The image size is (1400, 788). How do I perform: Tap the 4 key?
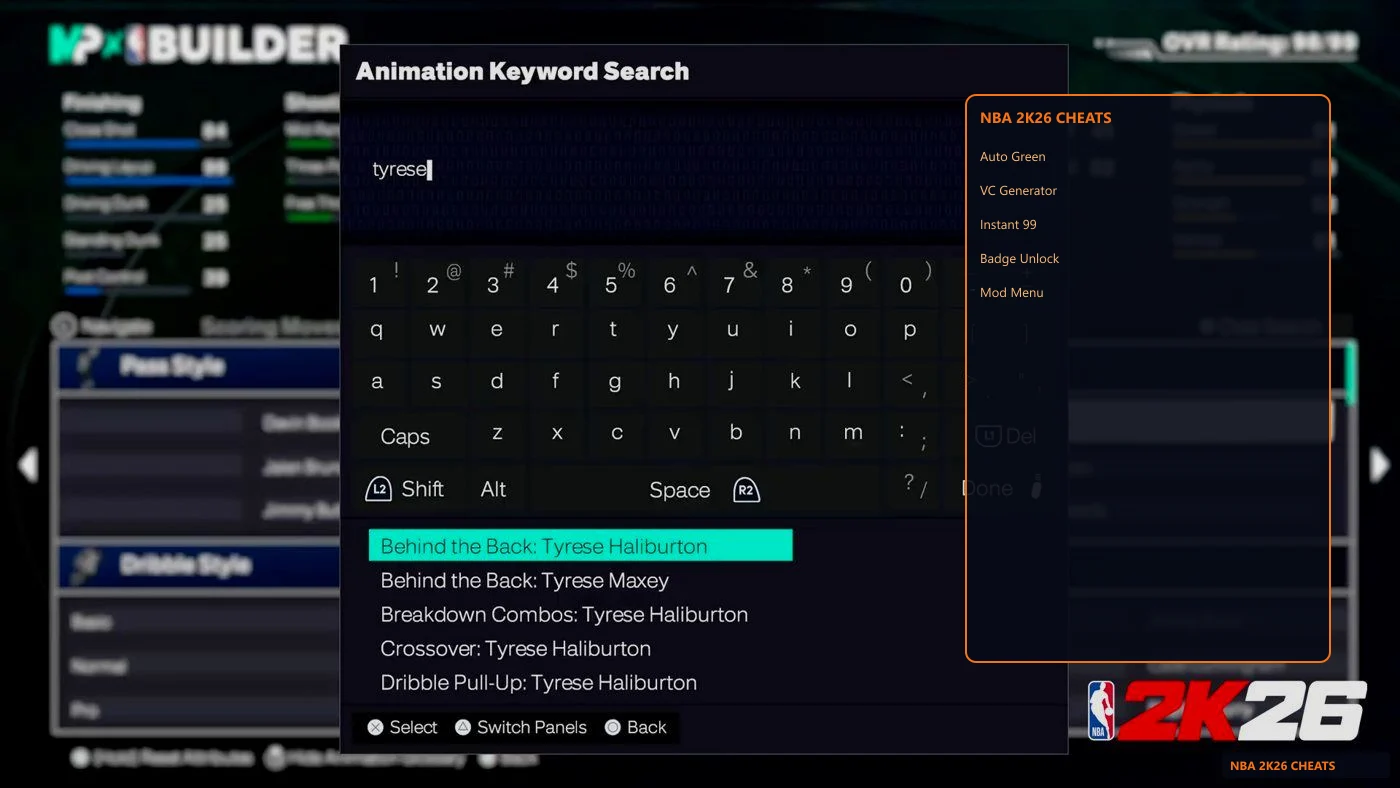click(555, 283)
